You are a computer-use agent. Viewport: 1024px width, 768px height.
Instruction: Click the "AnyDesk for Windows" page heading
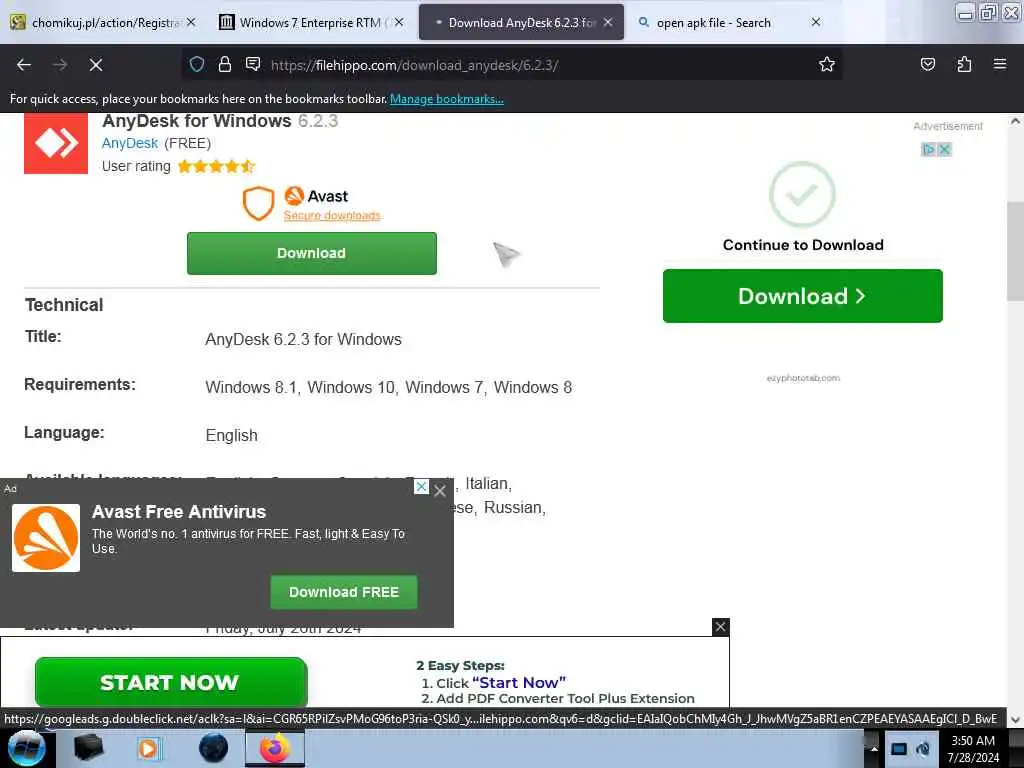pyautogui.click(x=197, y=121)
